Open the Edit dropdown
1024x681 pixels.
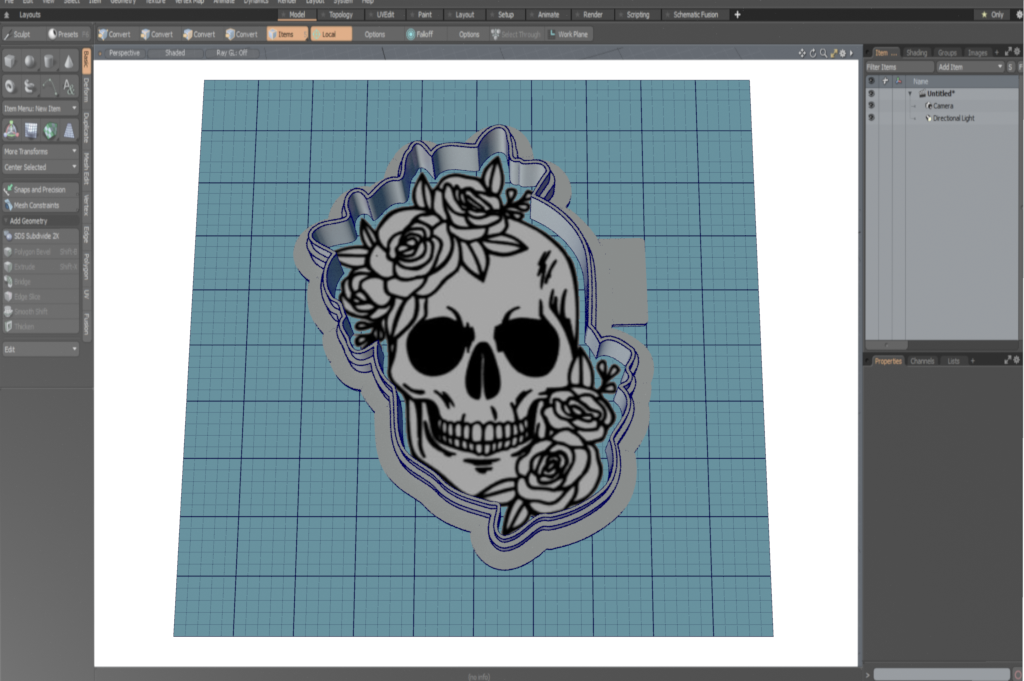pos(40,349)
